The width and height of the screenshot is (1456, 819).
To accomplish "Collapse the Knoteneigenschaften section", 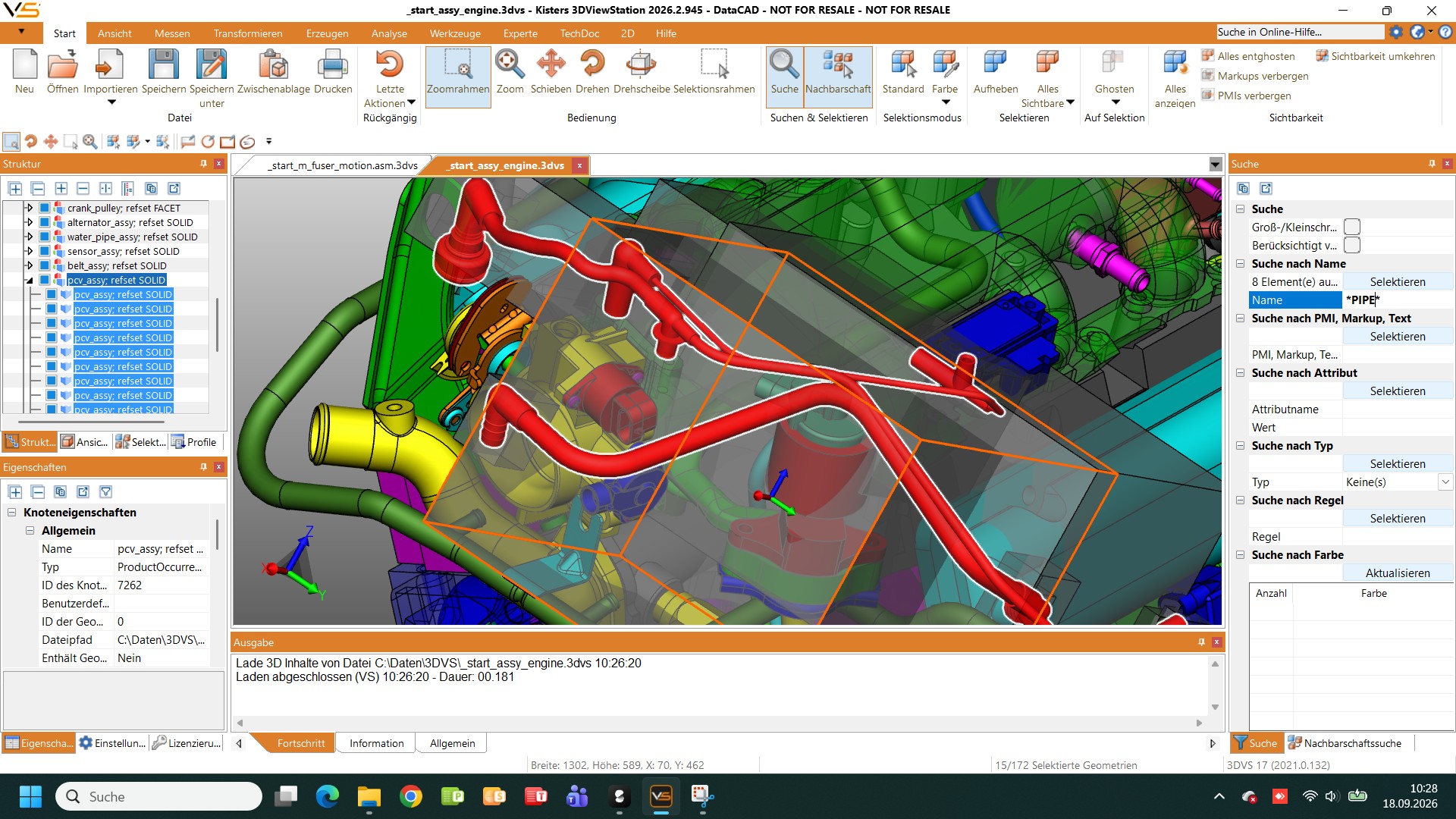I will click(x=12, y=513).
